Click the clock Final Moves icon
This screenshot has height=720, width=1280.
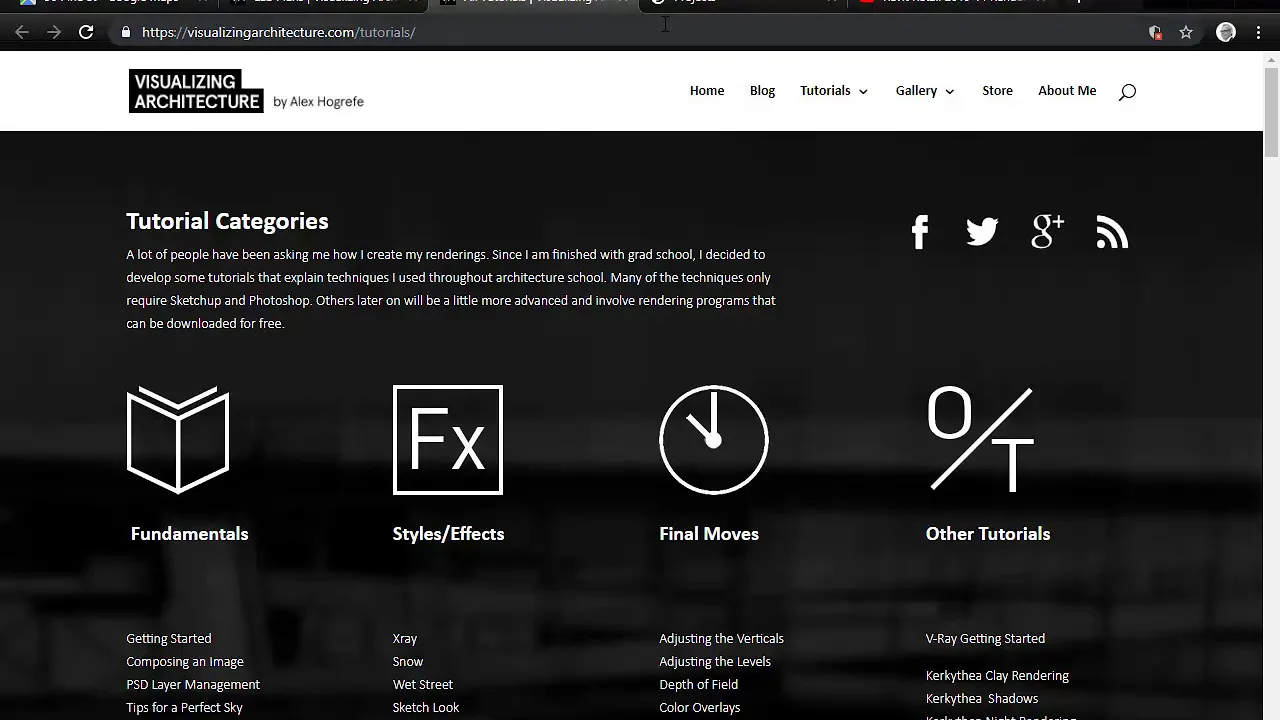tap(714, 440)
